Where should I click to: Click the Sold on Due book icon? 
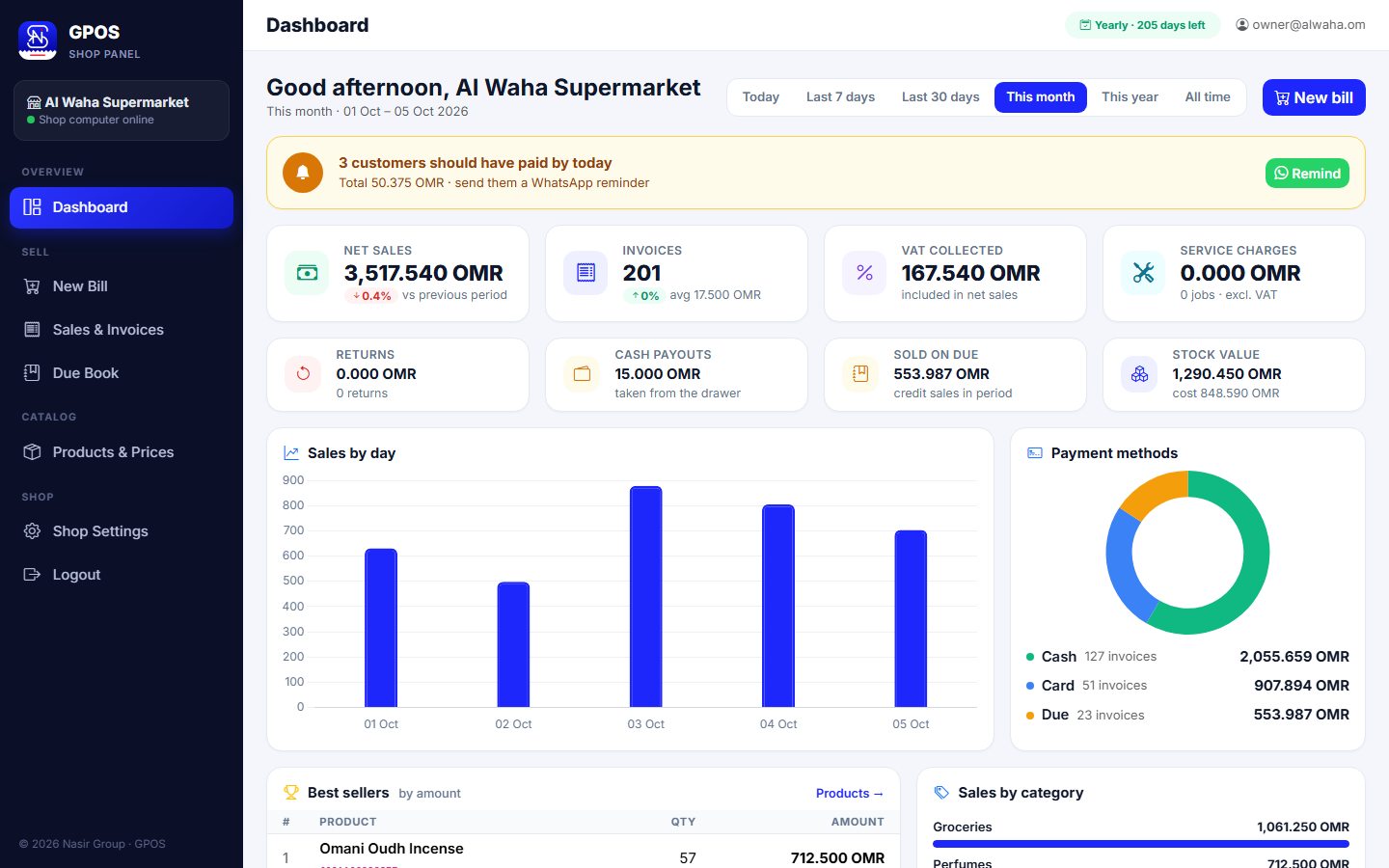(860, 374)
